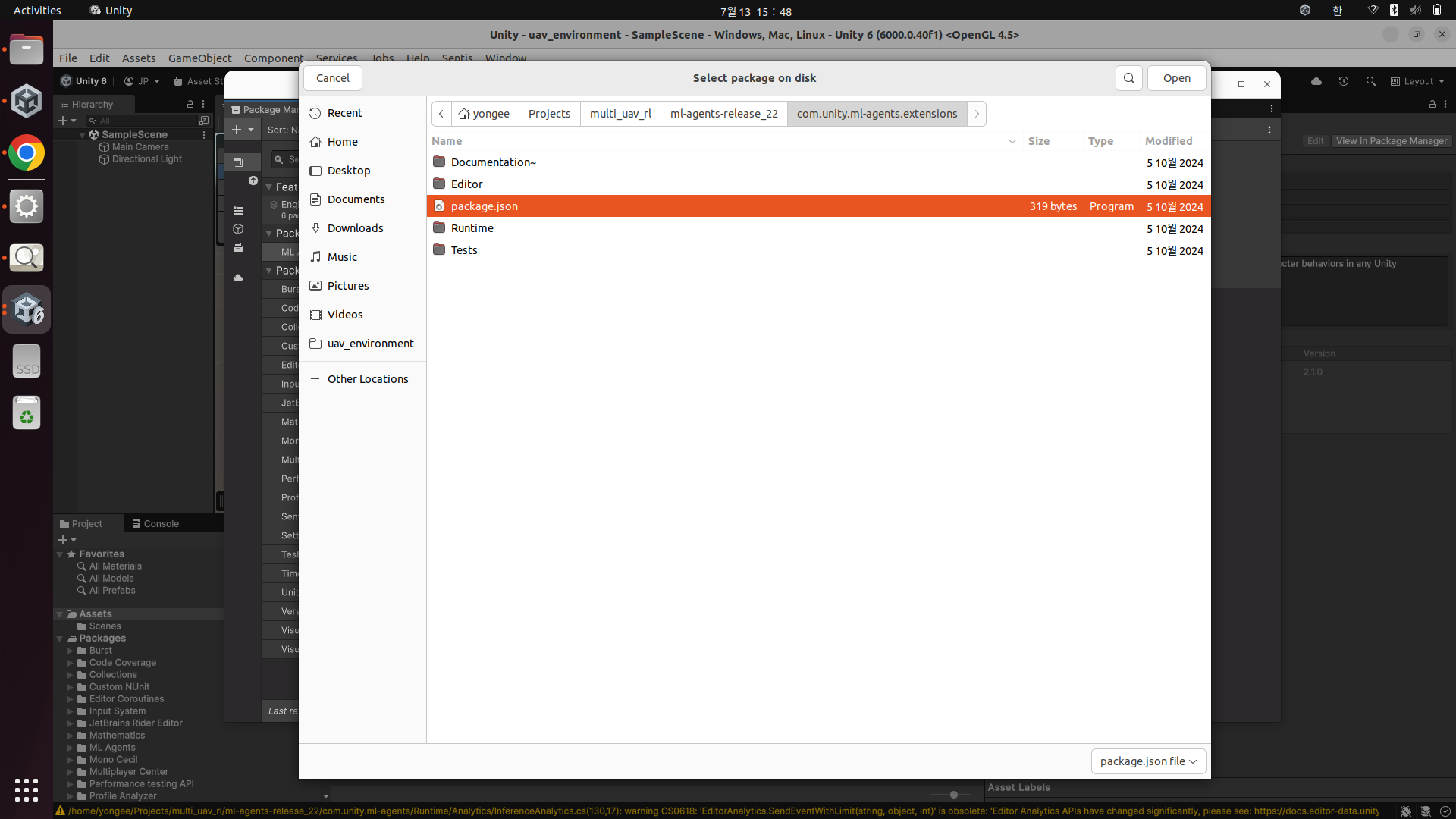Click the Unity cloud icon in toolbar
The height and width of the screenshot is (819, 1456).
[x=1316, y=81]
